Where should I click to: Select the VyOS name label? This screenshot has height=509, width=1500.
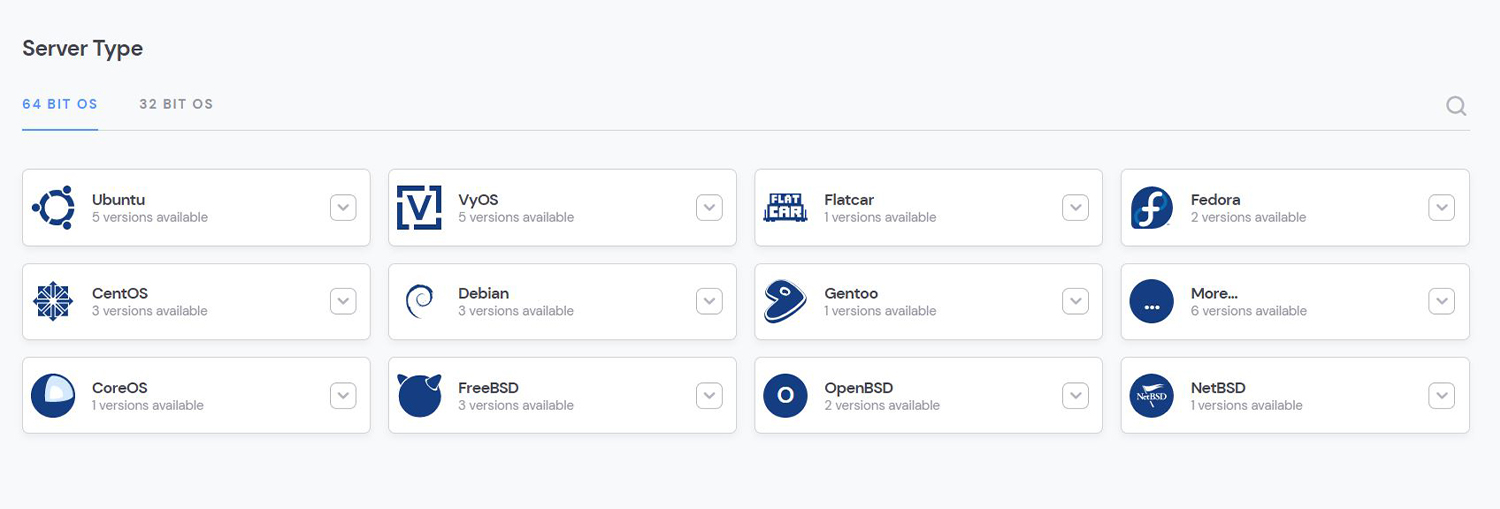(478, 200)
